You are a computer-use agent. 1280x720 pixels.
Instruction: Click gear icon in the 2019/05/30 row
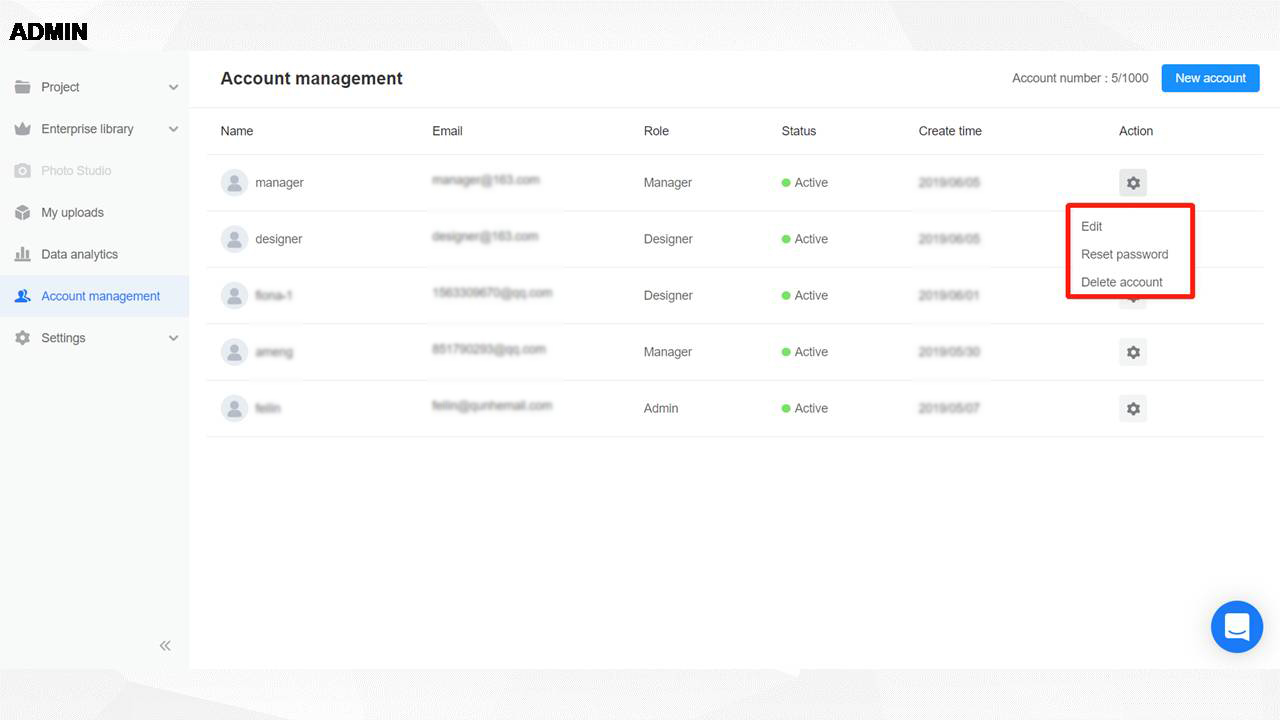tap(1132, 352)
